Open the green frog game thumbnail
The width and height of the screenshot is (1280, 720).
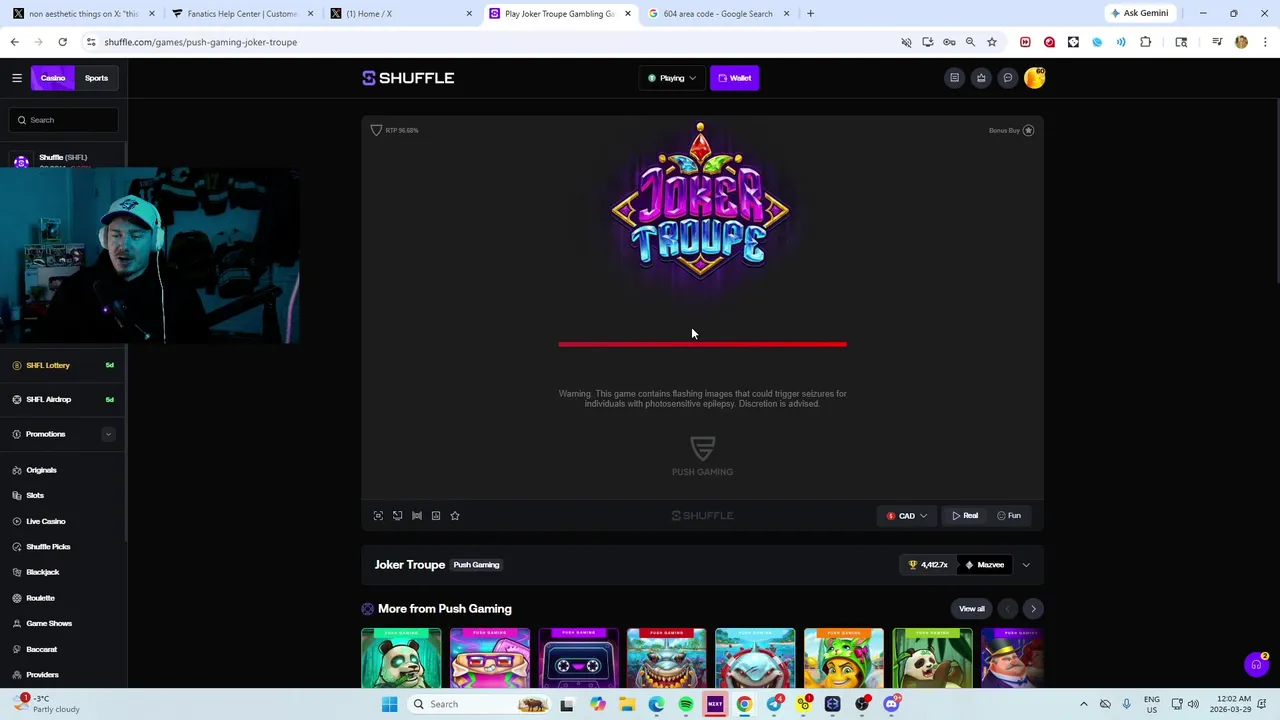[x=844, y=659]
